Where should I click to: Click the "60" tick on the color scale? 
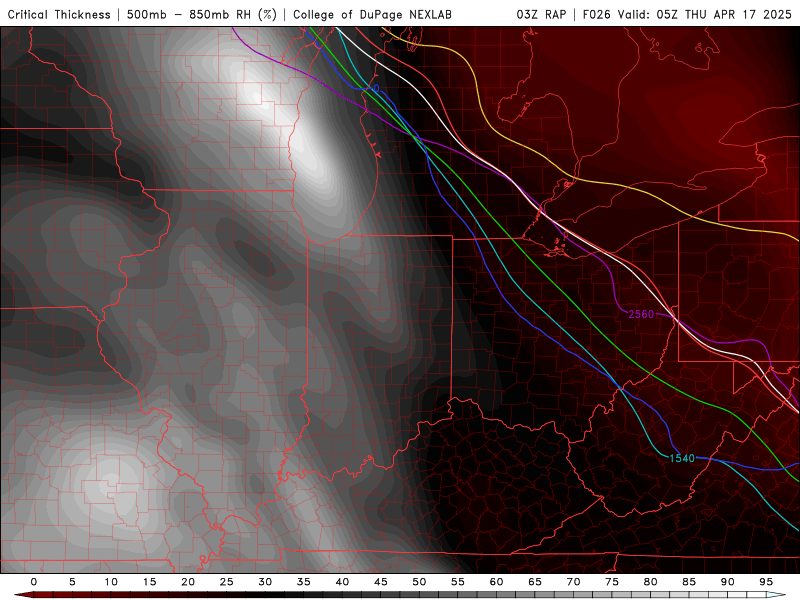[x=496, y=582]
